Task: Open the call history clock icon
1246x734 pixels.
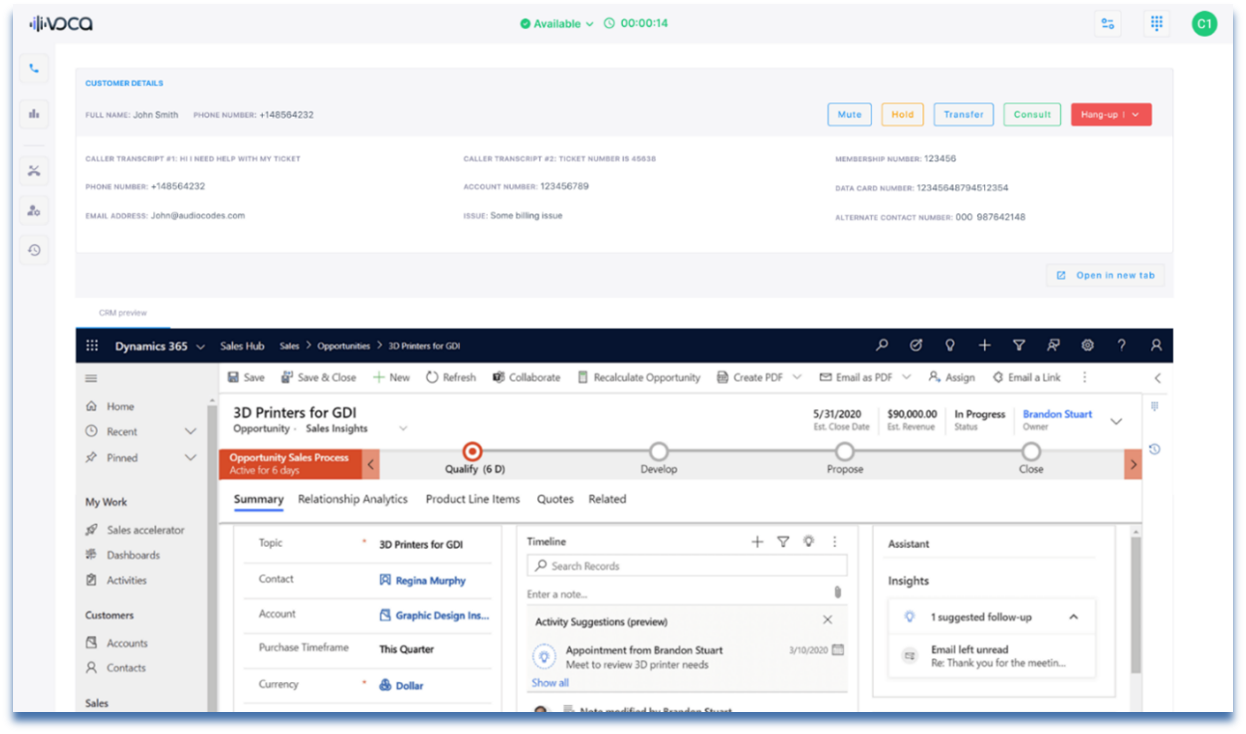Action: [x=34, y=250]
